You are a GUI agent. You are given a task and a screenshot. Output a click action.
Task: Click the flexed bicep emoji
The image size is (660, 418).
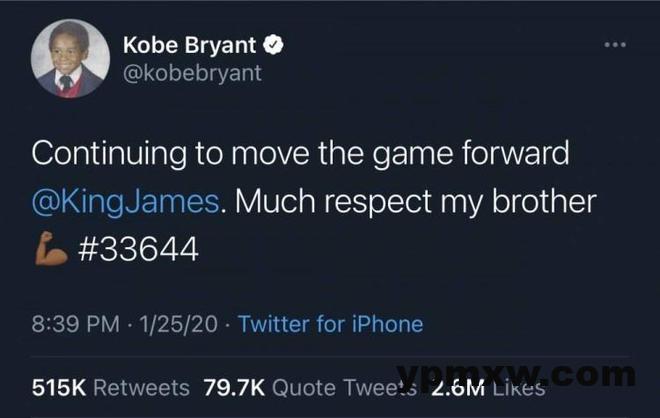click(x=51, y=248)
